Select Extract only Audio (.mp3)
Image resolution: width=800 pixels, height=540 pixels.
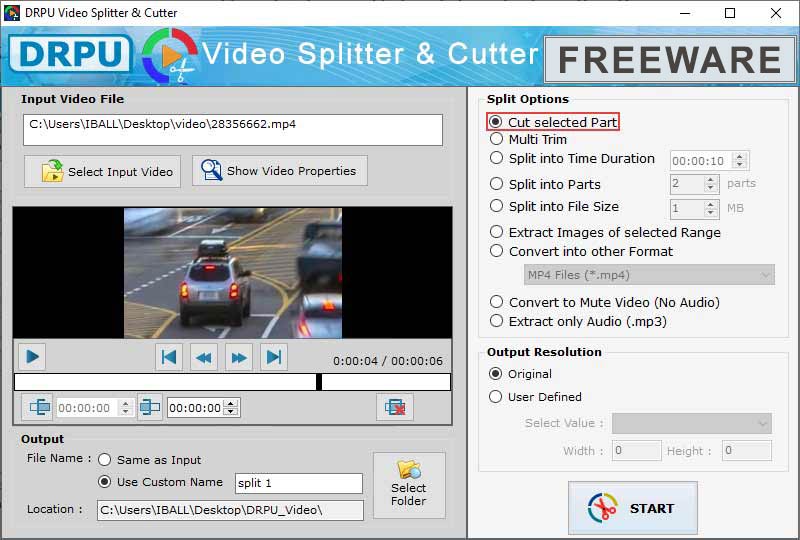[x=578, y=321]
